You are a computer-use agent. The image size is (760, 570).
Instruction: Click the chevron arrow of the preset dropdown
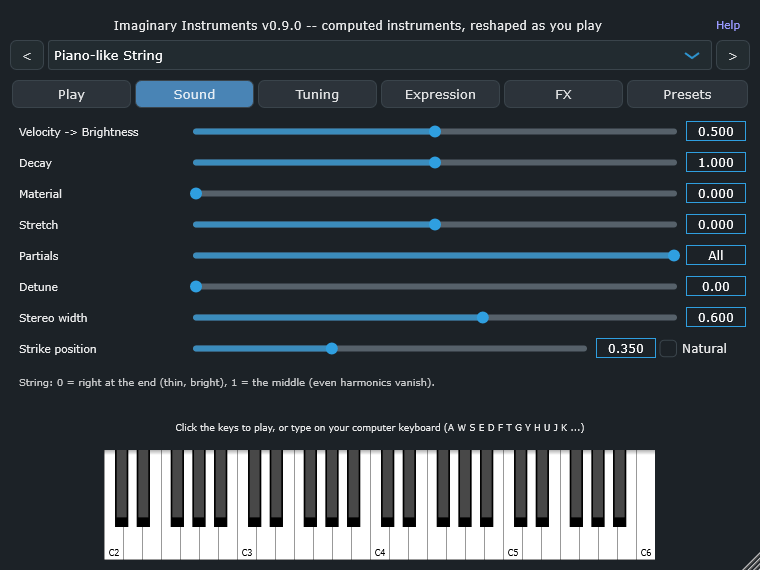pos(692,55)
